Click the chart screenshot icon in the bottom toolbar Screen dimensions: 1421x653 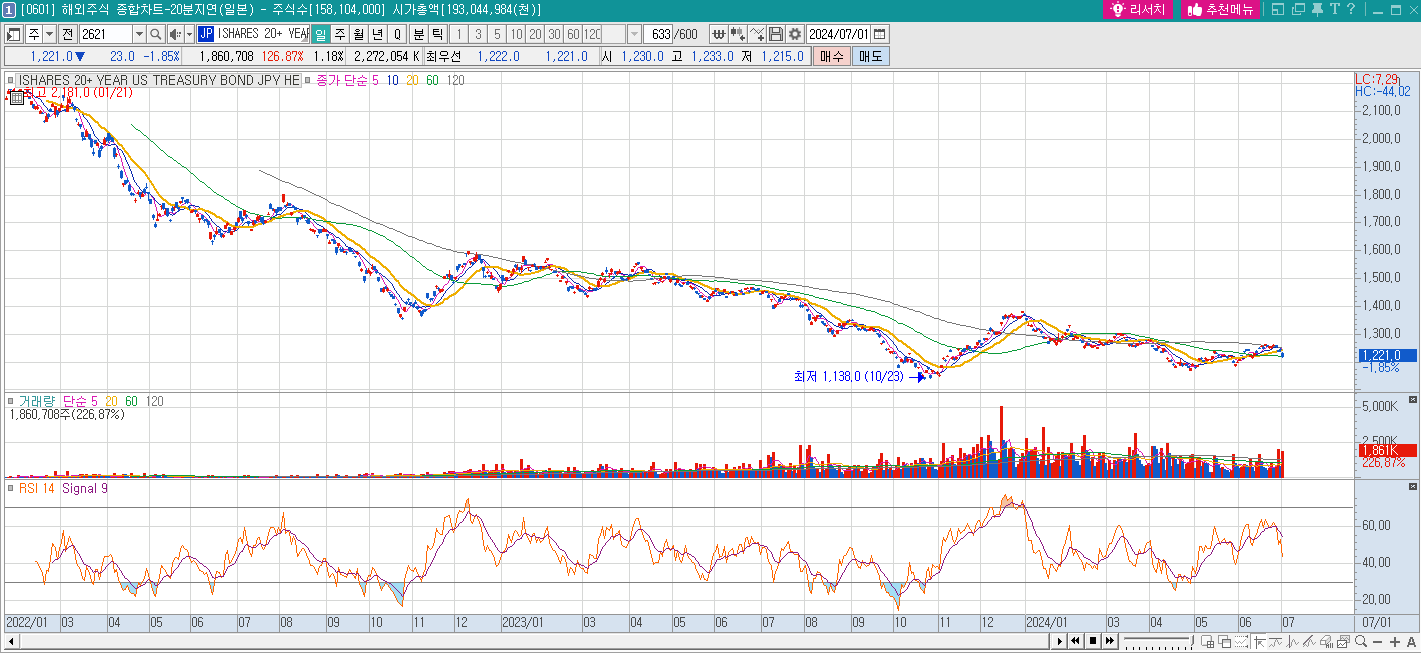click(x=1342, y=642)
